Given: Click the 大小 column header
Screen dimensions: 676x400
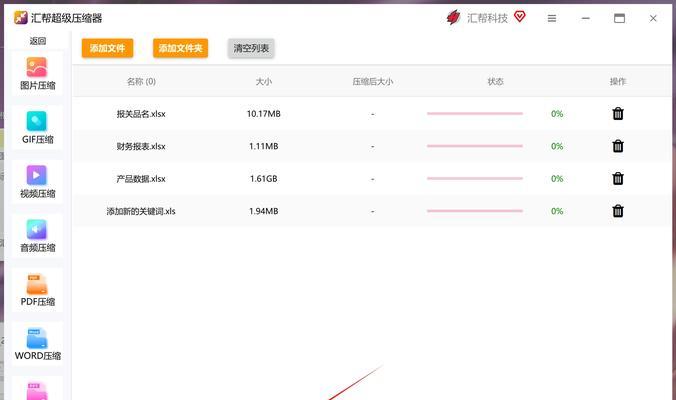Looking at the screenshot, I should pyautogui.click(x=263, y=81).
